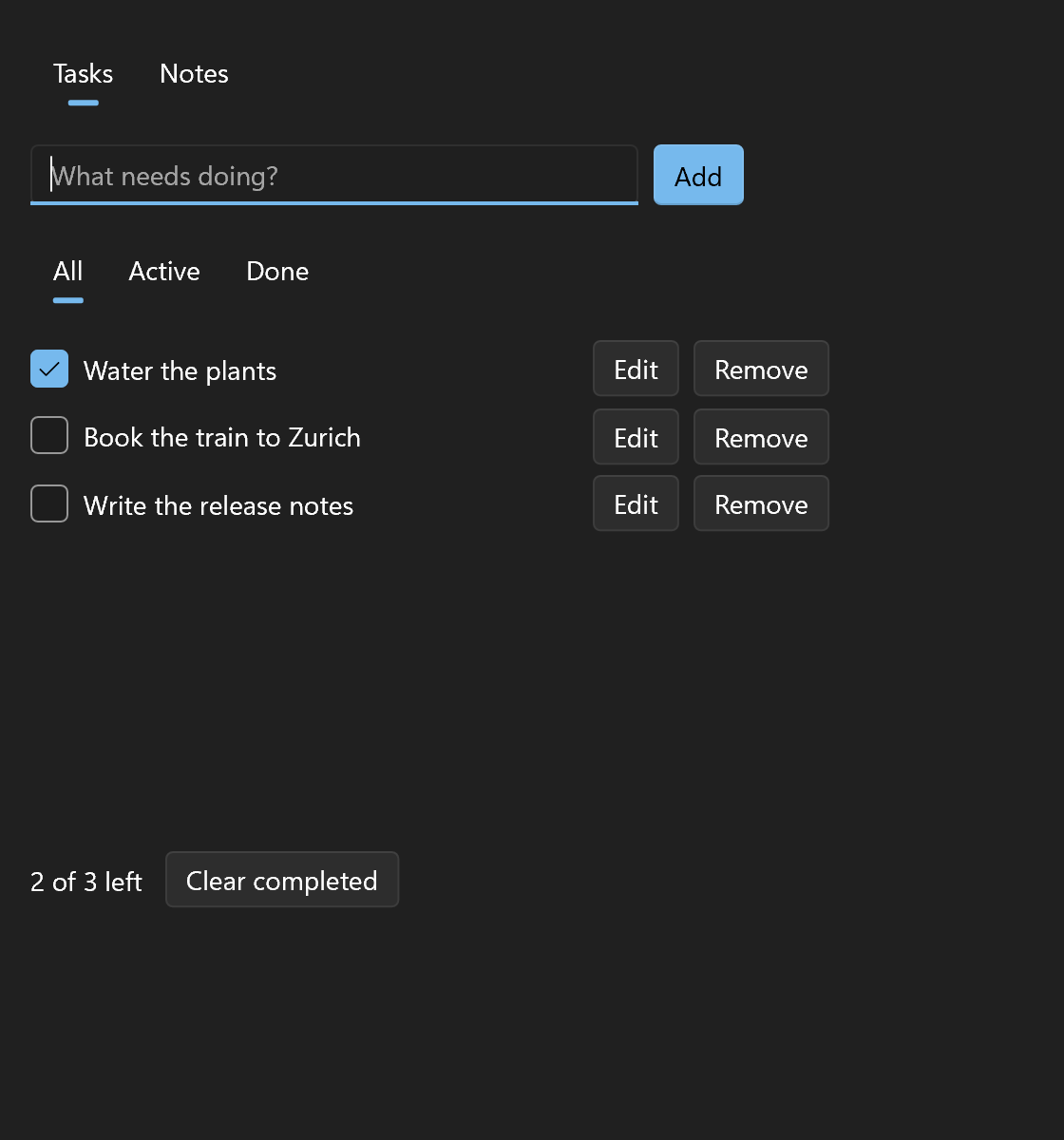The width and height of the screenshot is (1064, 1140).
Task: Check 'Book the train to Zurich' checkbox
Action: pyautogui.click(x=49, y=435)
